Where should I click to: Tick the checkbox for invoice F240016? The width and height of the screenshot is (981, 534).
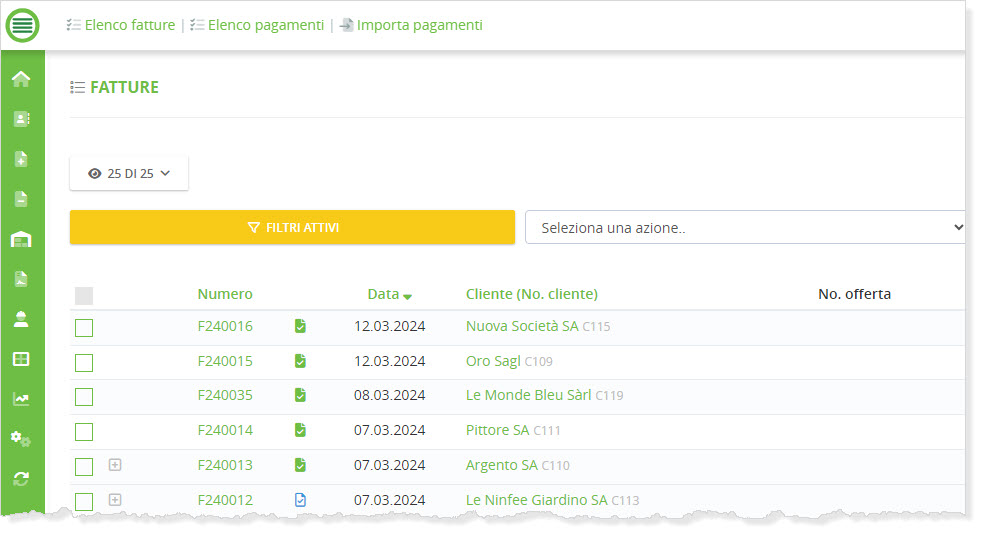[x=84, y=328]
